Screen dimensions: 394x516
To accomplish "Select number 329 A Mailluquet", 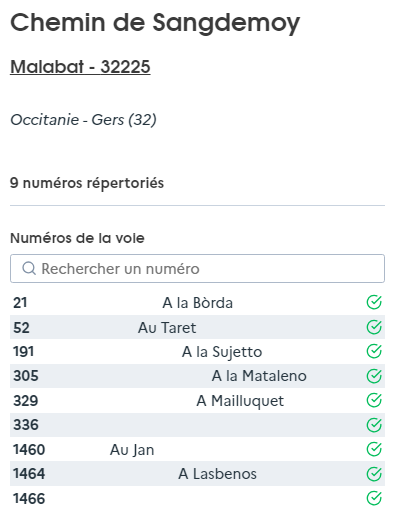I will click(x=197, y=400).
